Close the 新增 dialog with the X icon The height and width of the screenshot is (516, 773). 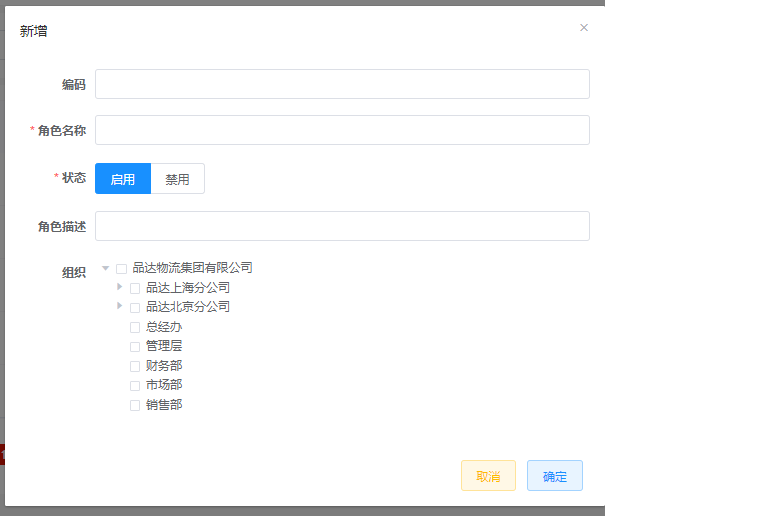tap(584, 28)
